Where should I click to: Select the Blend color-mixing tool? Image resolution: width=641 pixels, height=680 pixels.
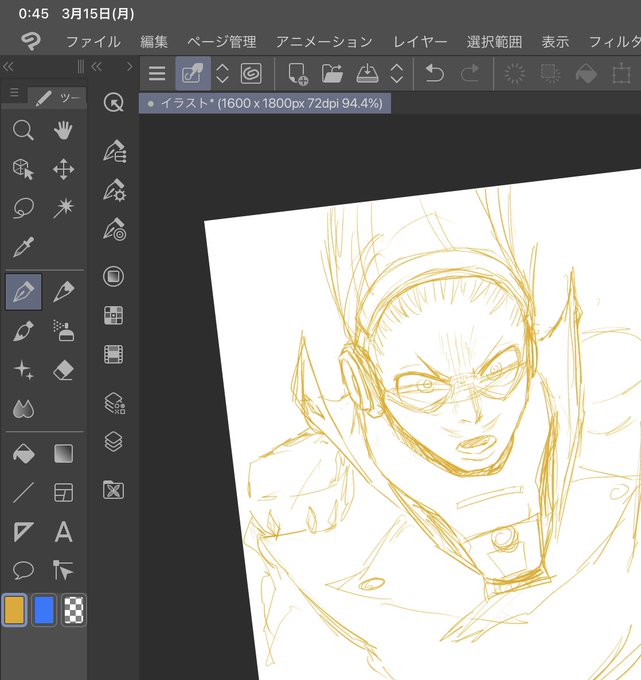23,409
